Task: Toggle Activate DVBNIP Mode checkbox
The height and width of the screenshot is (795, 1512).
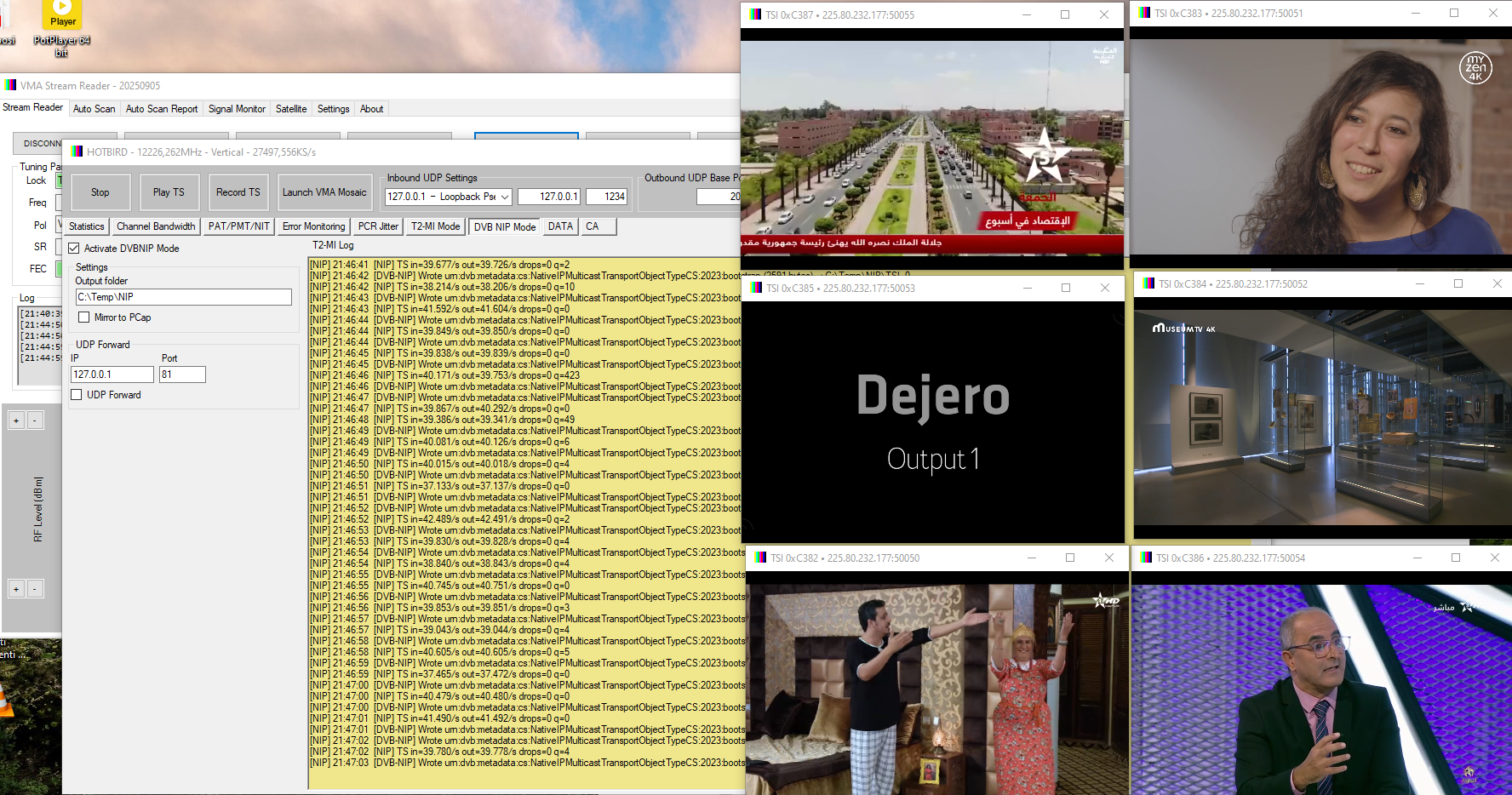Action: pyautogui.click(x=74, y=249)
